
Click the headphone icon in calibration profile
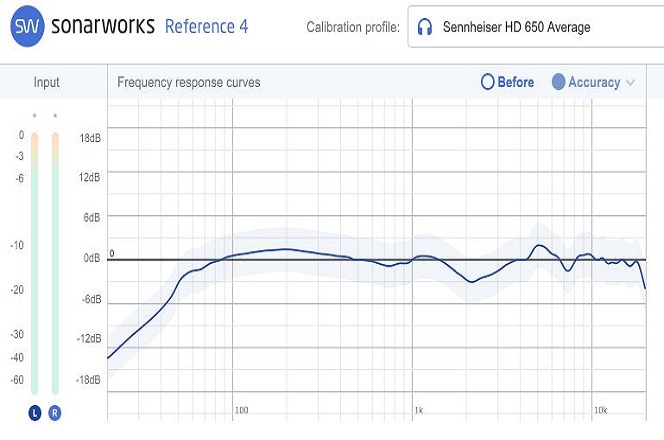pos(425,27)
